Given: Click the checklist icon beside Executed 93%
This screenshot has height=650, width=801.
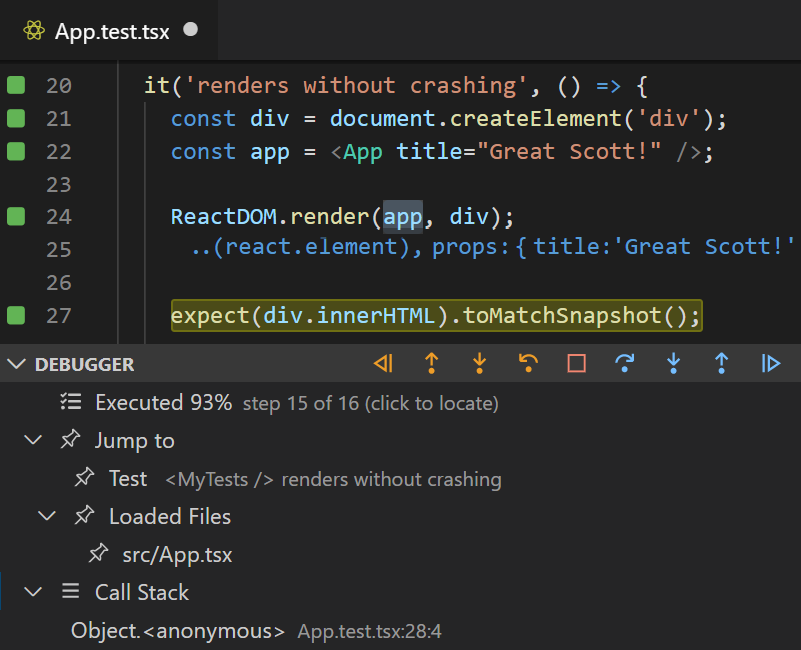Looking at the screenshot, I should (70, 402).
